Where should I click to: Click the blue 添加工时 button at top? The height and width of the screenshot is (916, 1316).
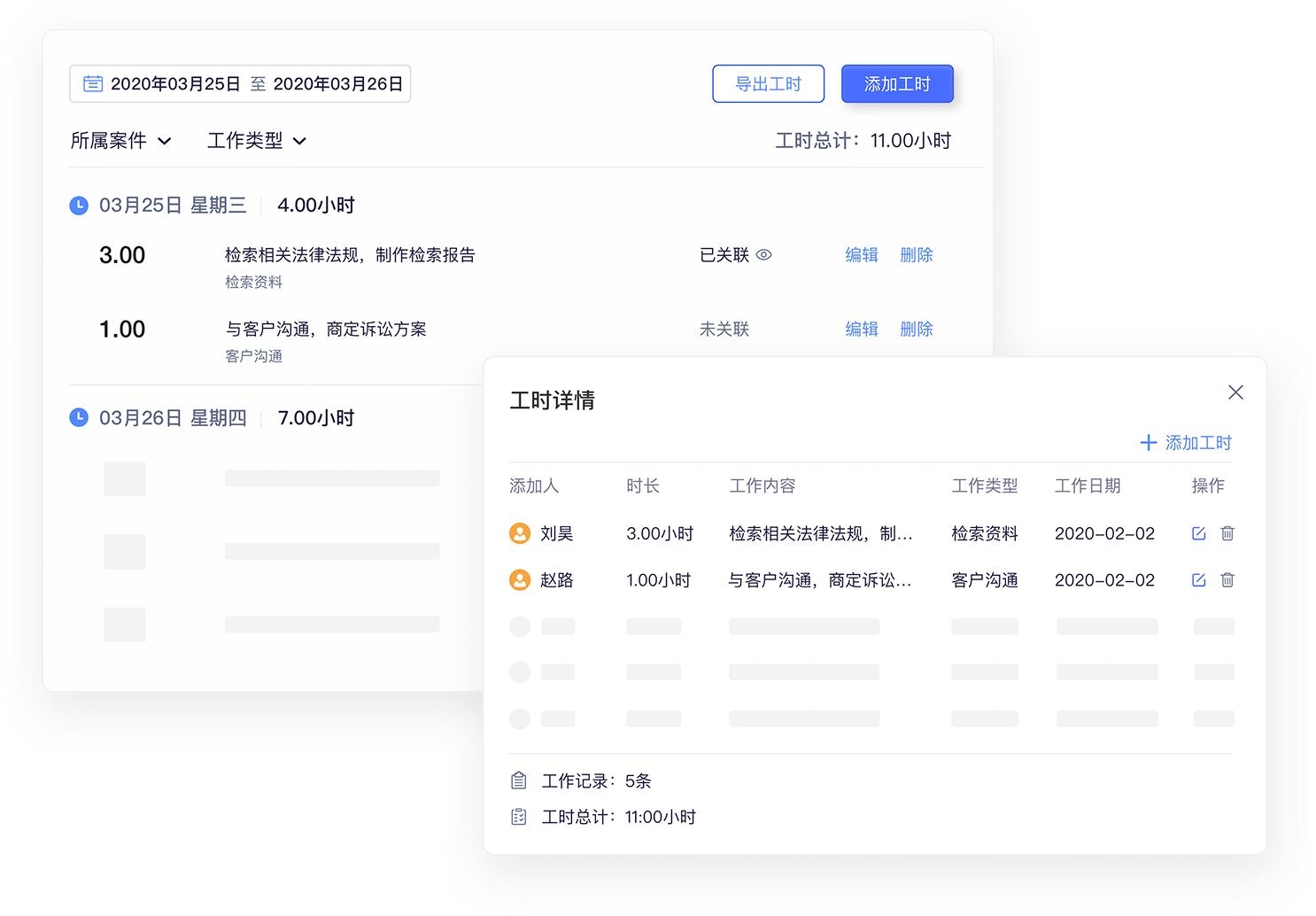(x=897, y=83)
